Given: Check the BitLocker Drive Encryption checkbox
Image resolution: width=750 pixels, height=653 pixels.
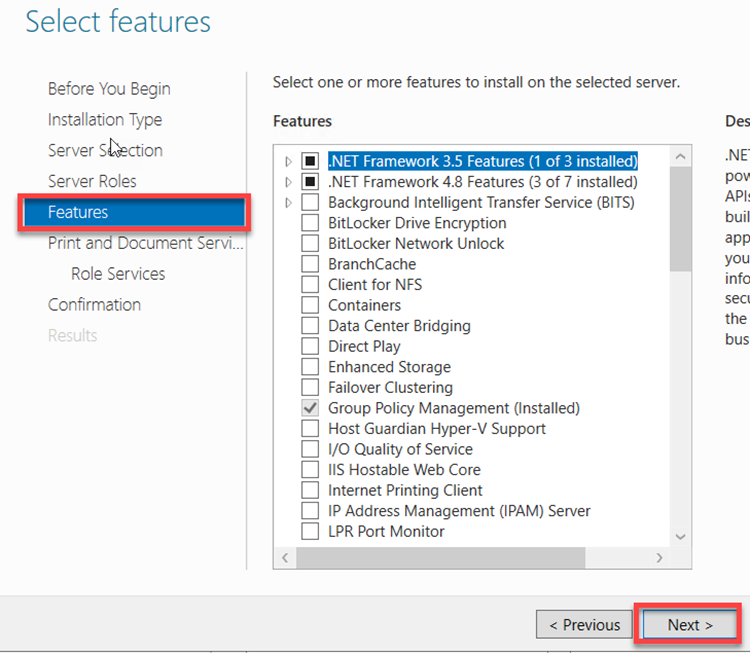Looking at the screenshot, I should (x=310, y=223).
